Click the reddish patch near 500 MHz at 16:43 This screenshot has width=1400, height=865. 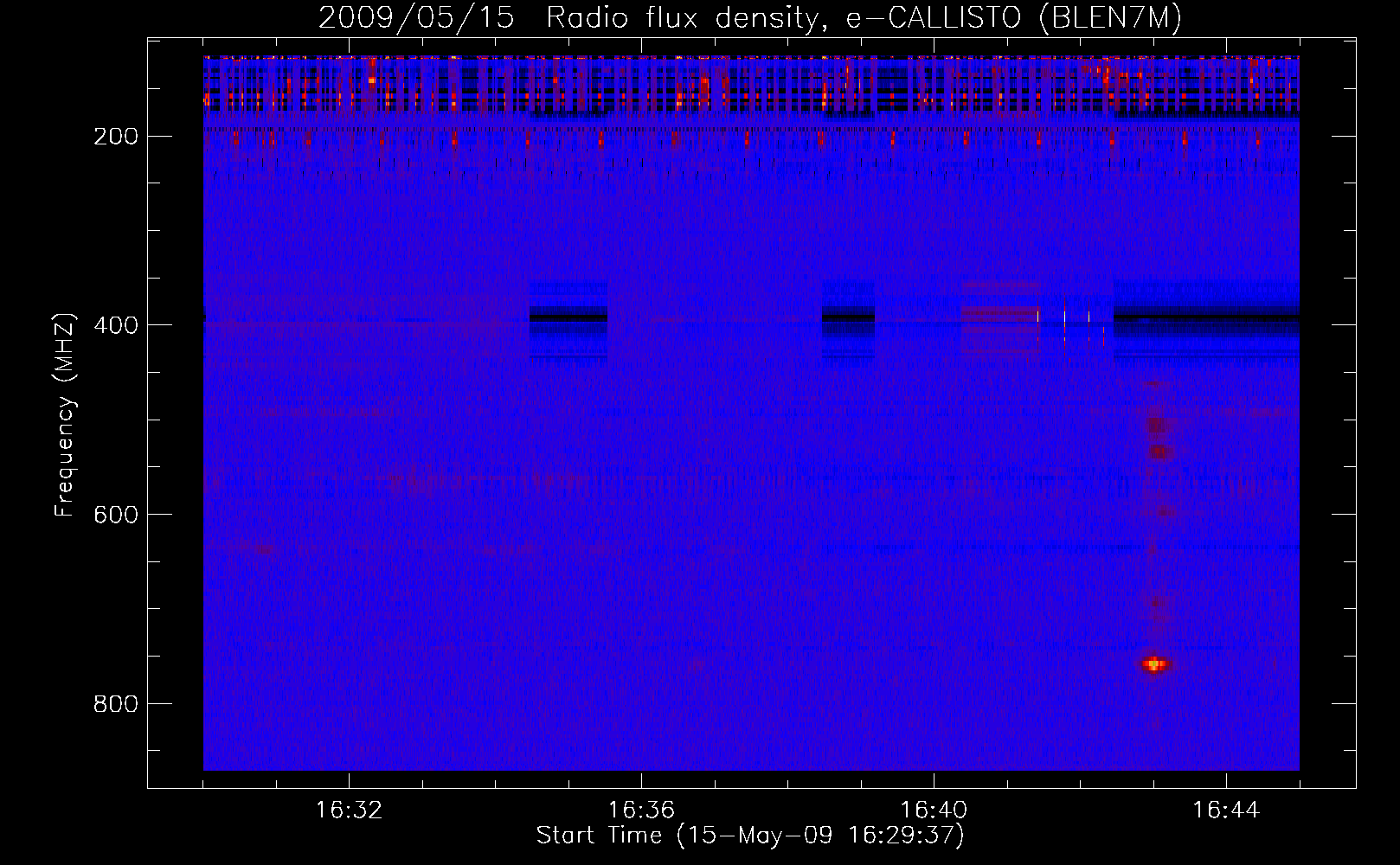click(x=1157, y=426)
